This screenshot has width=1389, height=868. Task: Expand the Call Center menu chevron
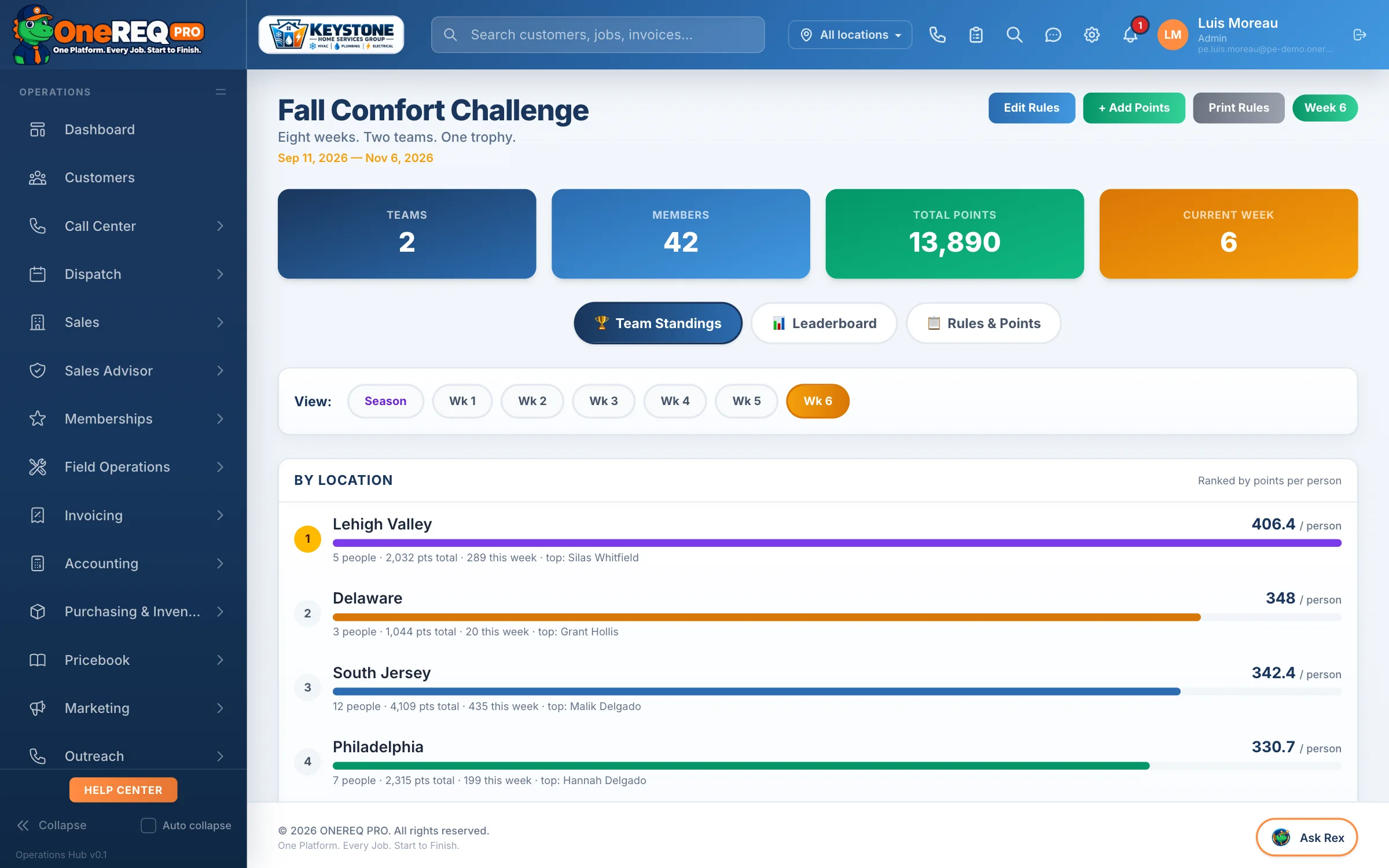coord(220,226)
